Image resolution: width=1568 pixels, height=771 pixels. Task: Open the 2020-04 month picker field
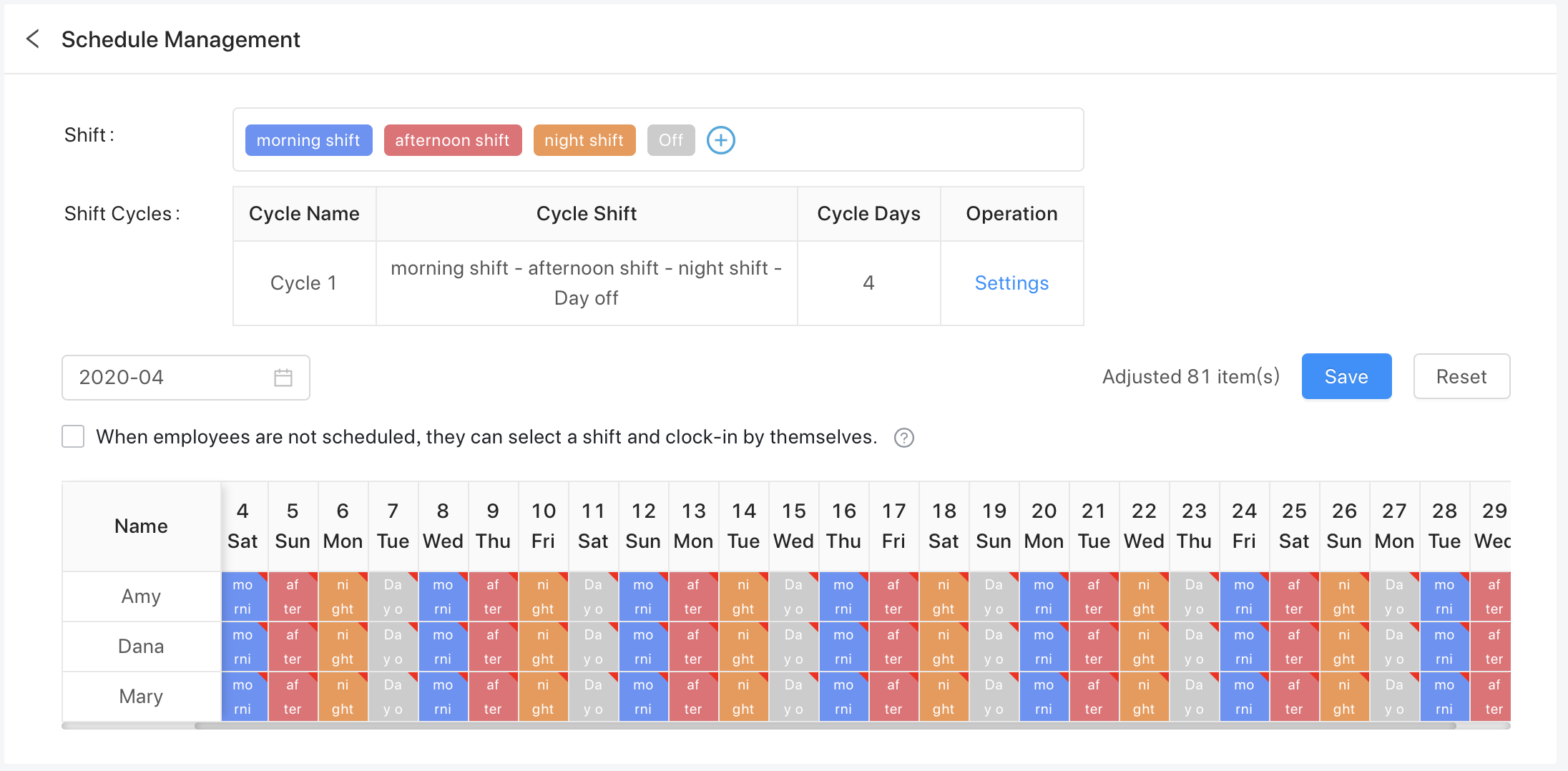(x=172, y=378)
